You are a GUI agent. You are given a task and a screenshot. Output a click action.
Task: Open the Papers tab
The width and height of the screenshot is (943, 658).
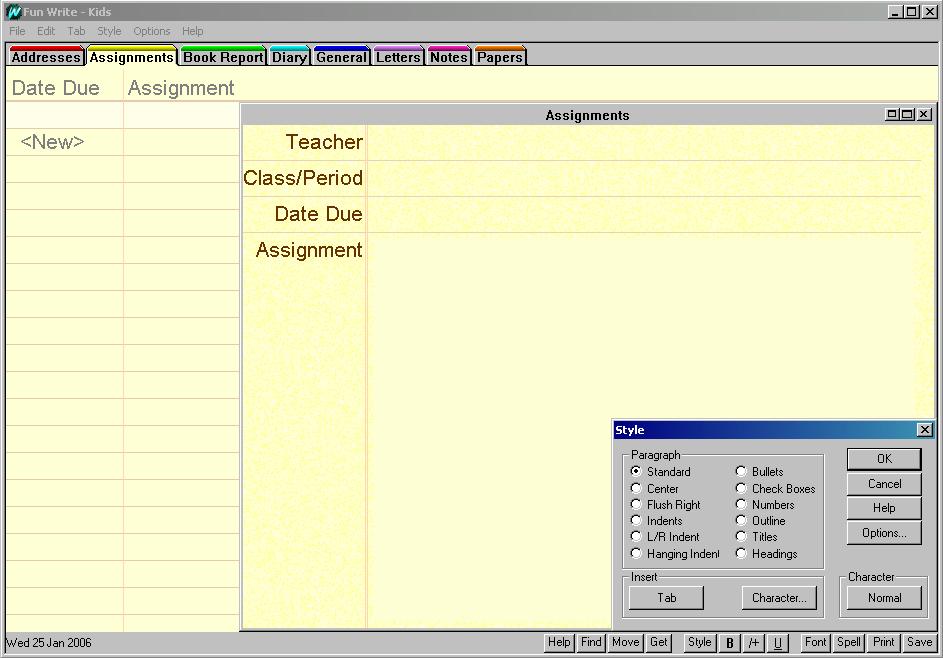pos(500,57)
